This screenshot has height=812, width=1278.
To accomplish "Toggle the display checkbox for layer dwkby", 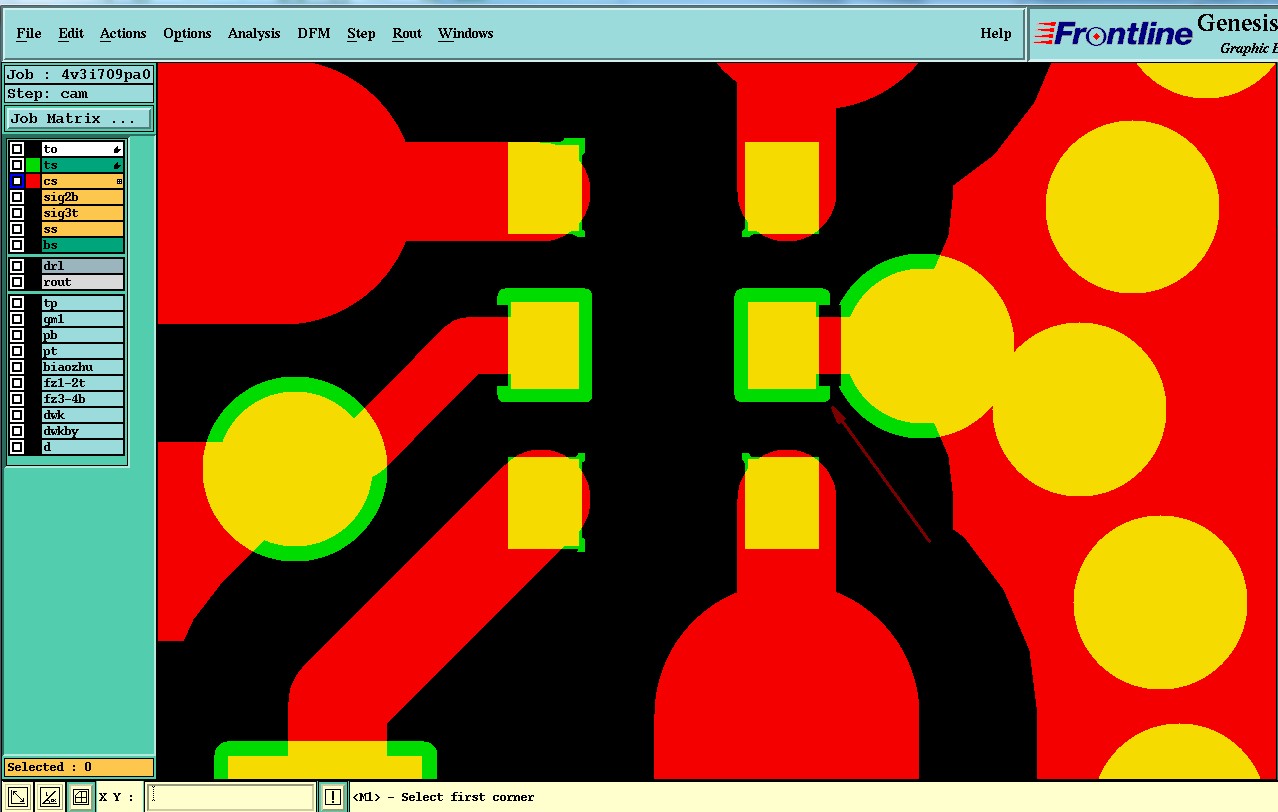I will point(17,431).
